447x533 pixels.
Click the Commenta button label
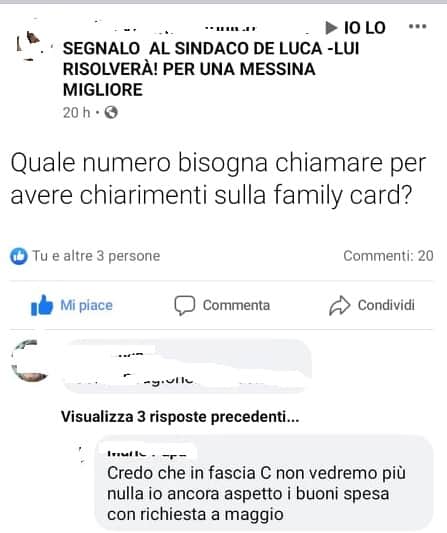[236, 305]
